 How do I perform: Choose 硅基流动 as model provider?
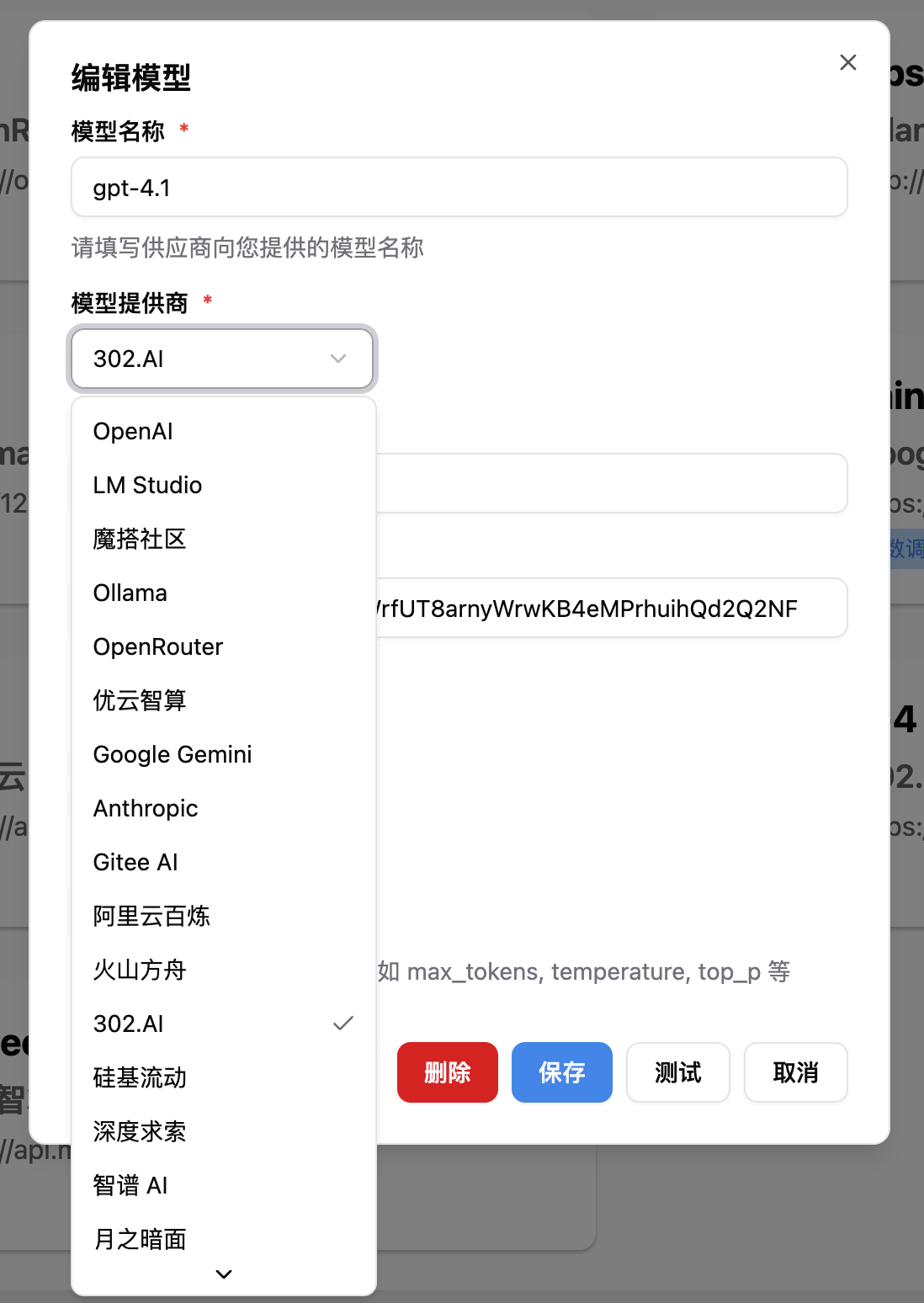point(140,1077)
